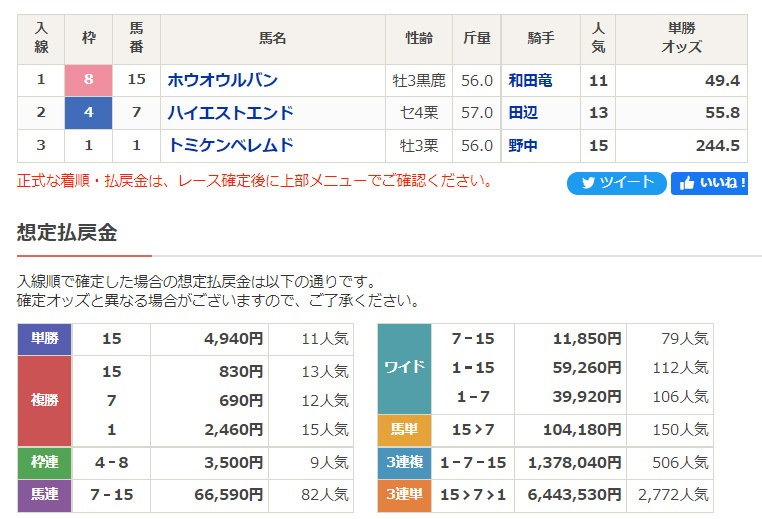The height and width of the screenshot is (519, 762).
Task: Click the ワイド bet type label
Action: 404,368
